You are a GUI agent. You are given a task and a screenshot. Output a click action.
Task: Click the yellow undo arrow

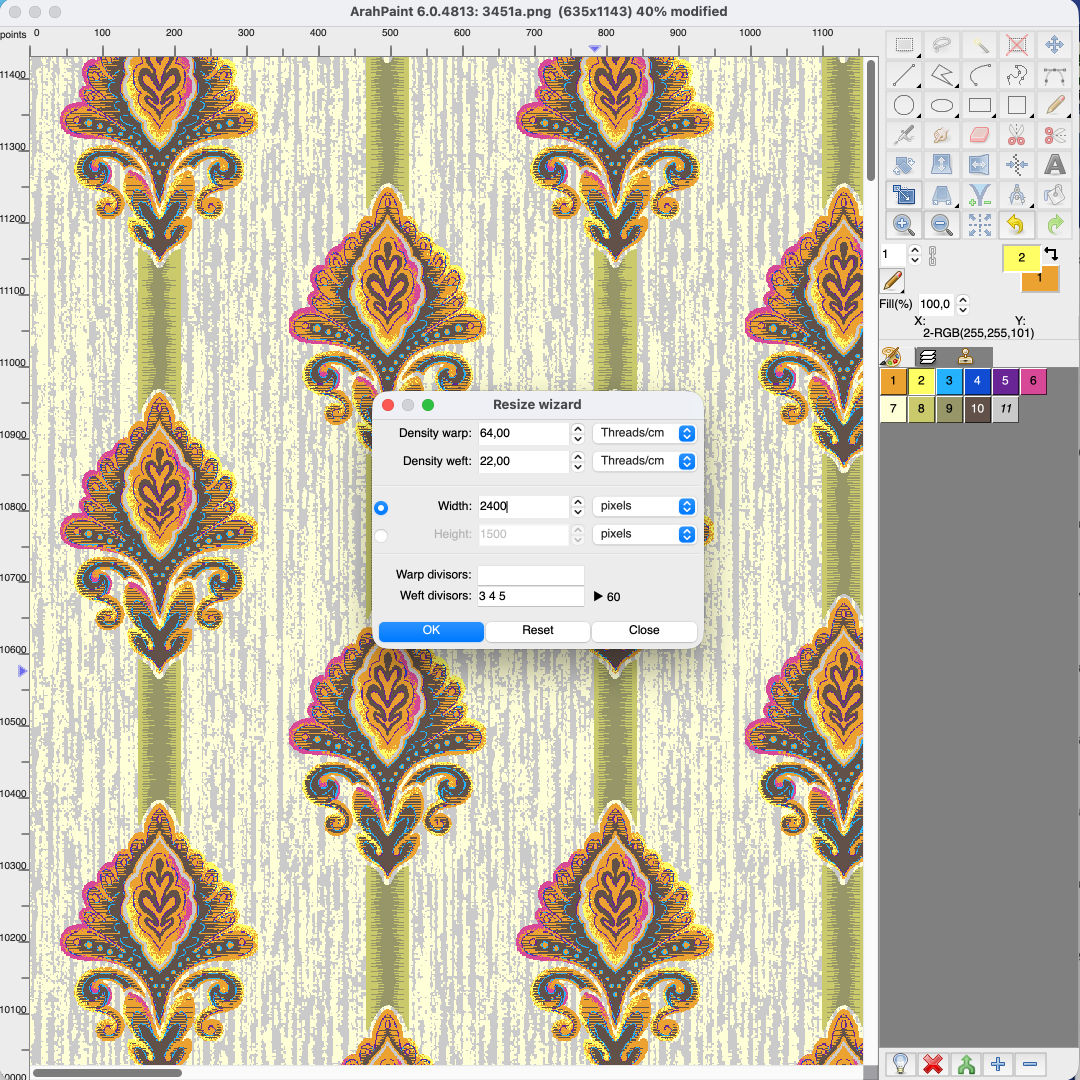tap(1016, 224)
